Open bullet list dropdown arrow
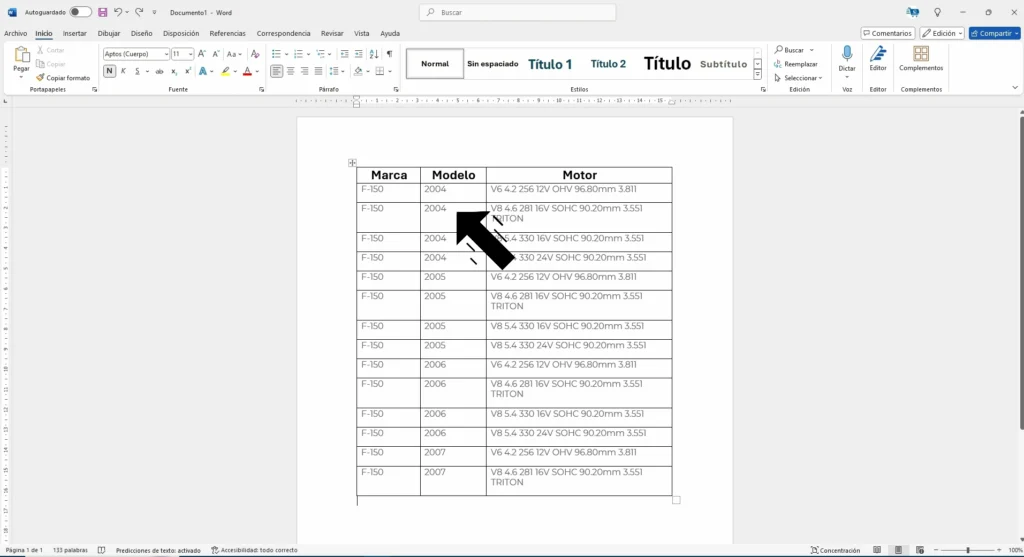The width and height of the screenshot is (1024, 557). click(286, 54)
